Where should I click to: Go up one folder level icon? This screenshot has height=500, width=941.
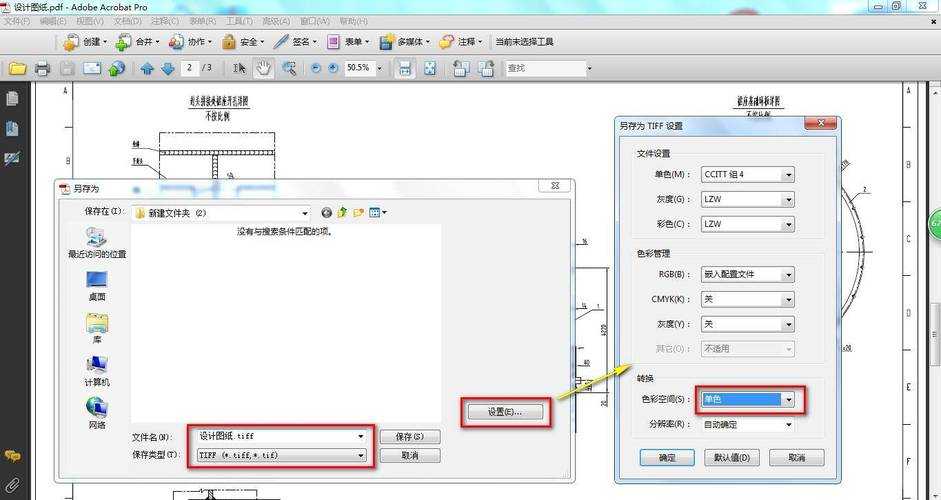(x=343, y=212)
